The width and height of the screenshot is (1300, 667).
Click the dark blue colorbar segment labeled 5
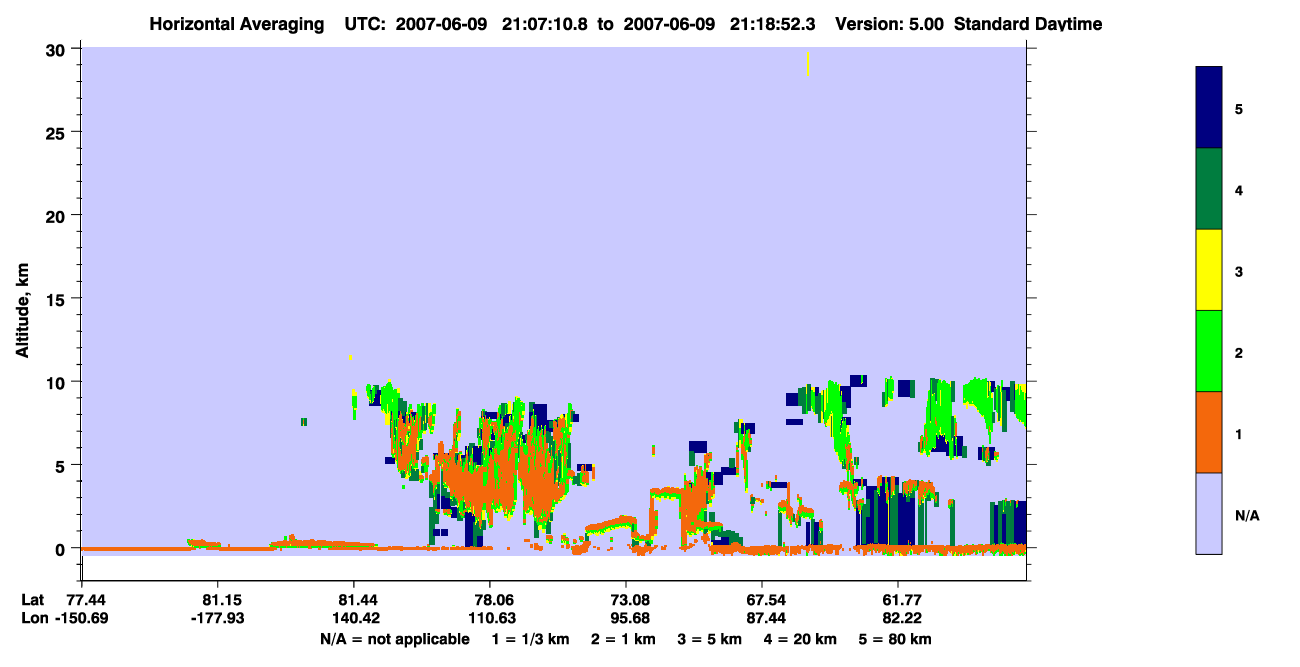[x=1209, y=108]
